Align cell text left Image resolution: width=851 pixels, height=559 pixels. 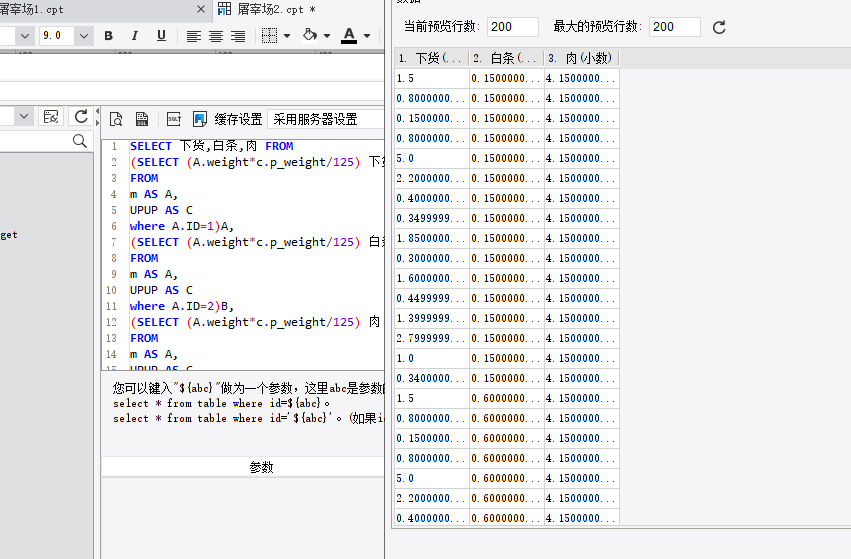click(194, 36)
